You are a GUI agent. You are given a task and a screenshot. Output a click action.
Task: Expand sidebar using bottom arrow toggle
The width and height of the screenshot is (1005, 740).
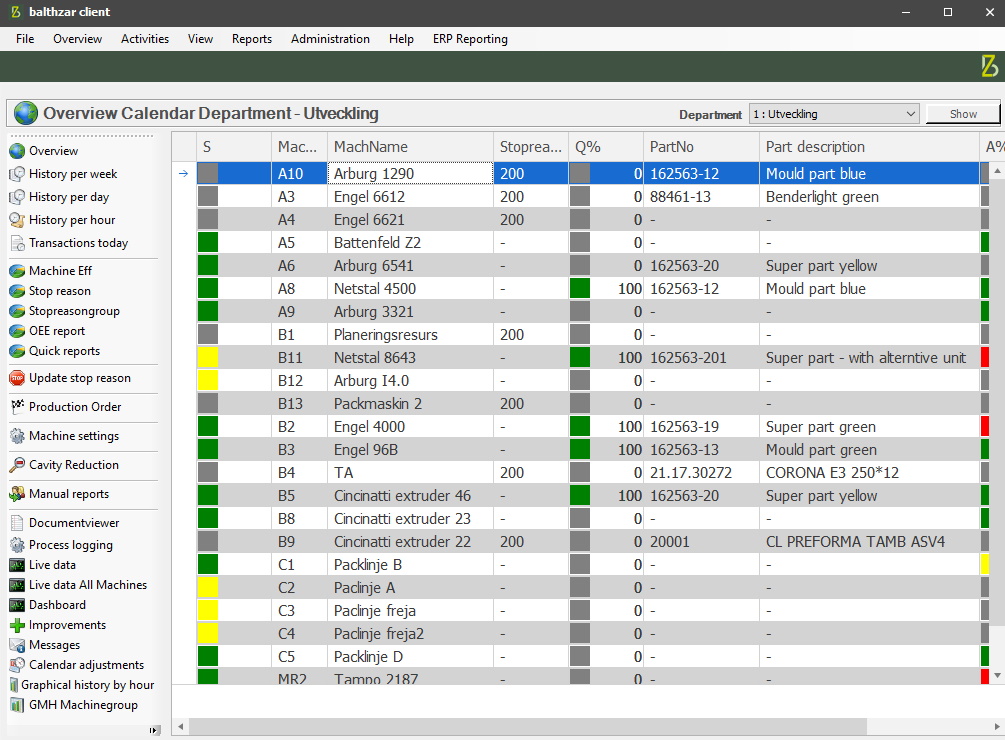click(x=153, y=730)
